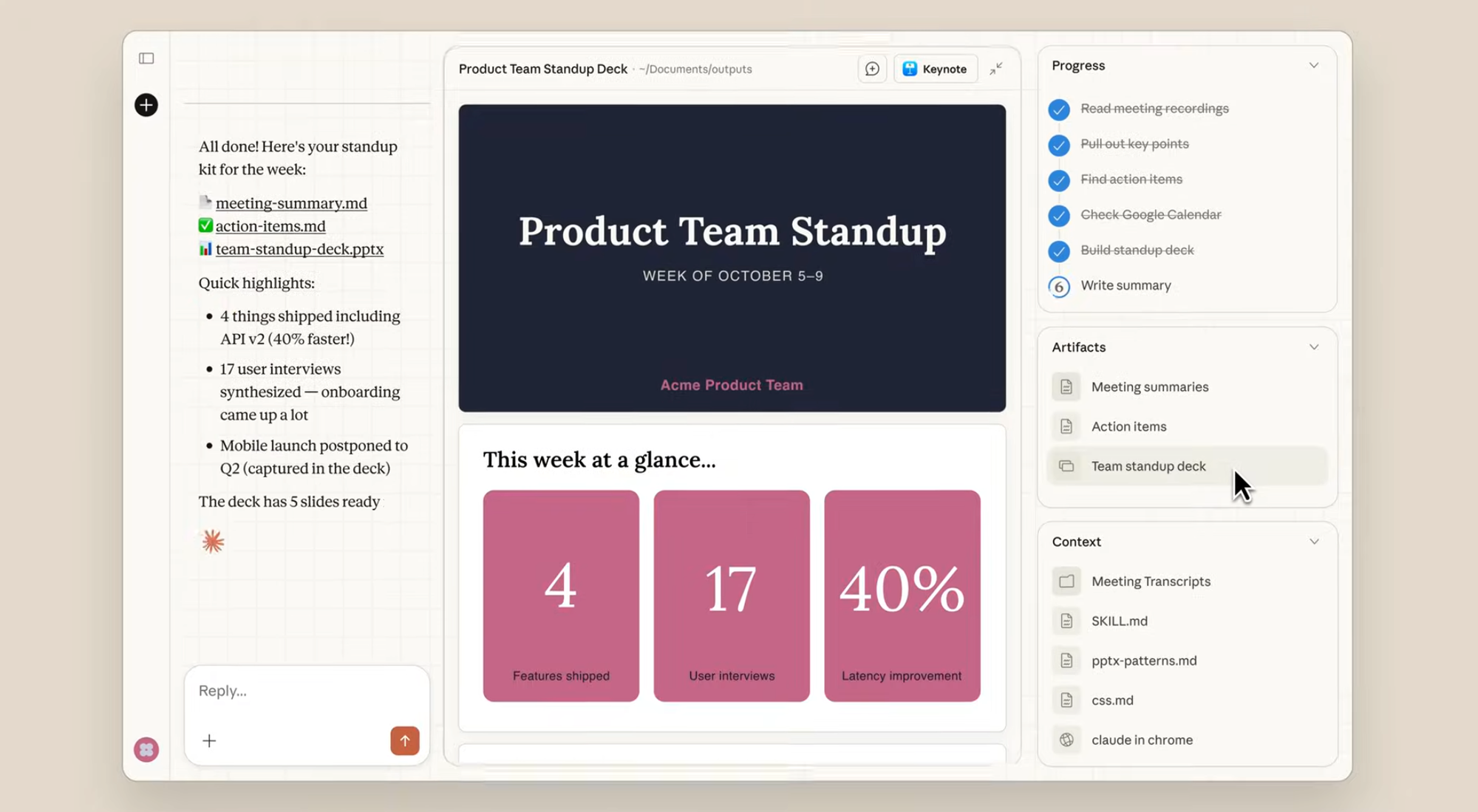Open the user avatar at bottom left

click(x=146, y=750)
